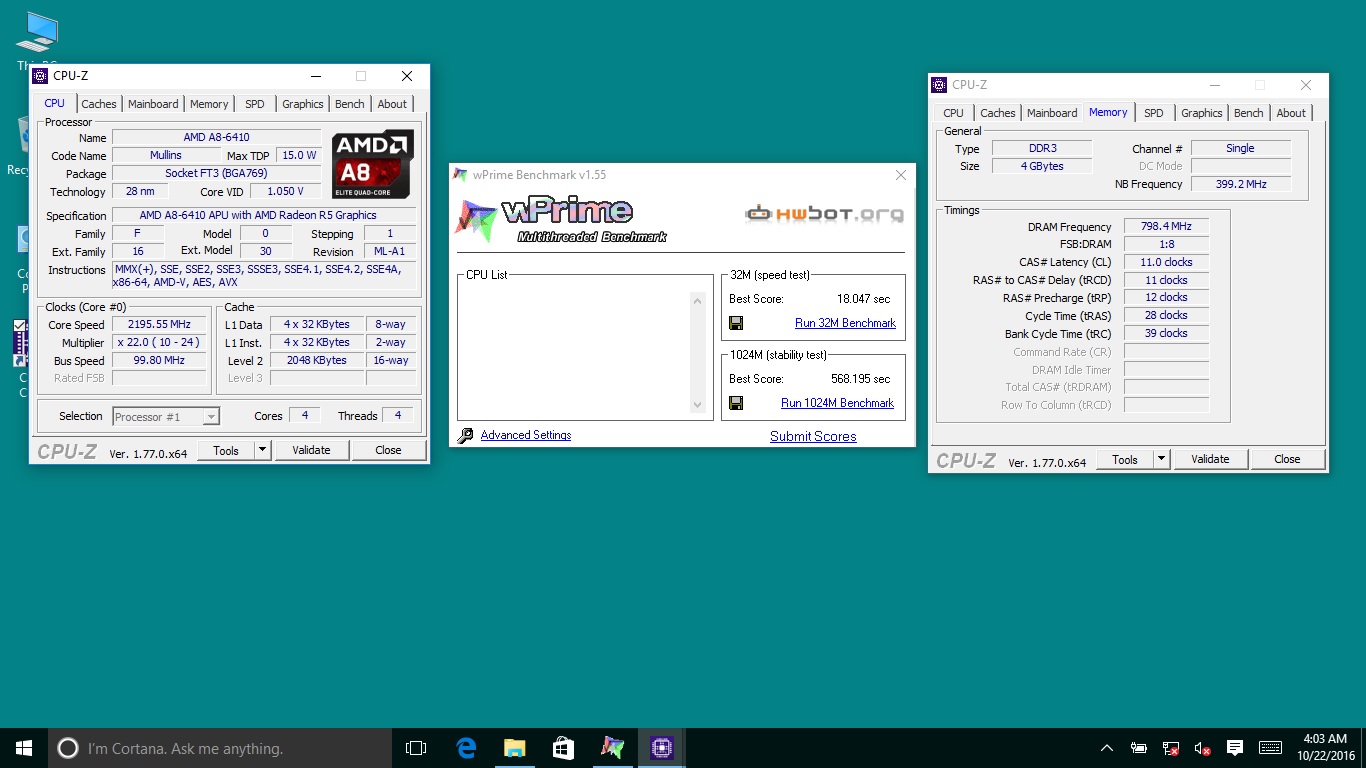Click the Cortana circle icon
The height and width of the screenshot is (768, 1366).
(x=68, y=748)
